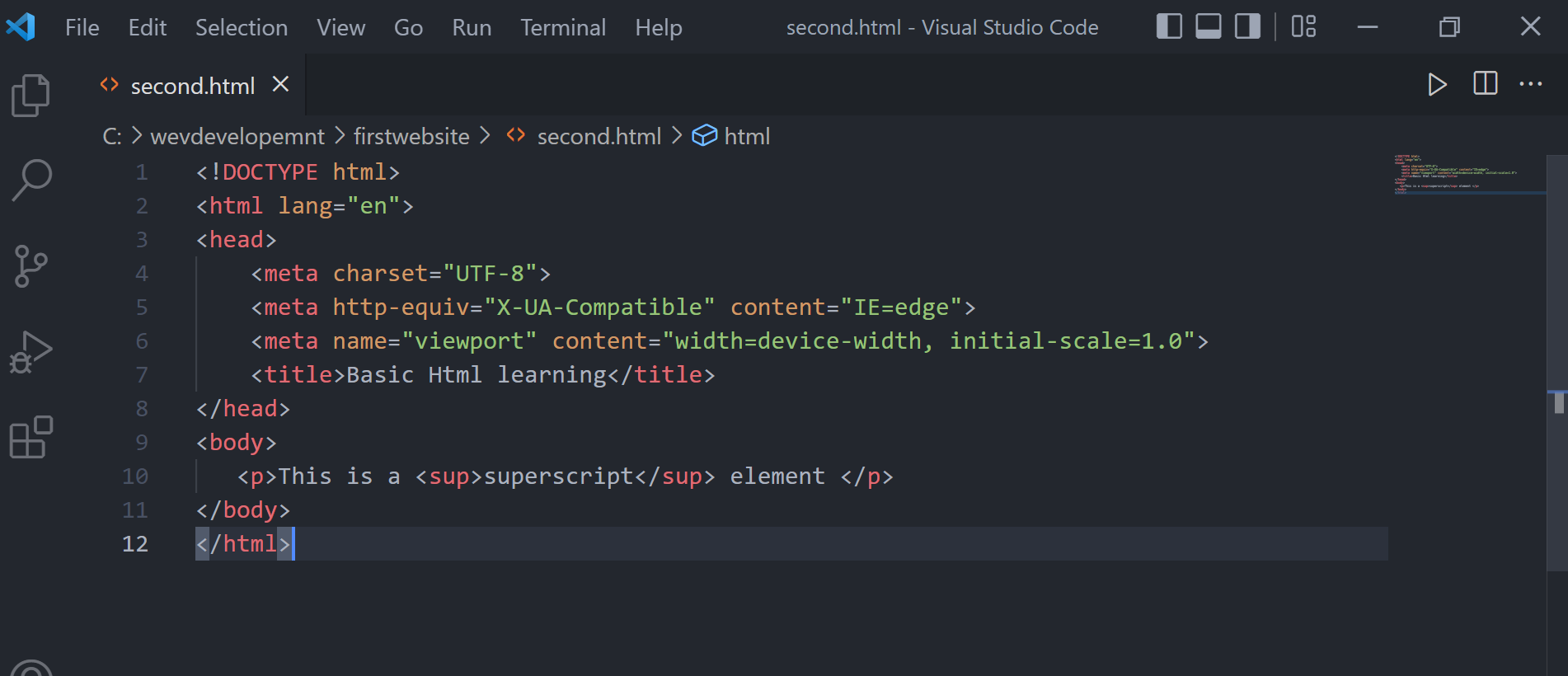1568x676 pixels.
Task: Open the File menu
Action: click(x=82, y=27)
